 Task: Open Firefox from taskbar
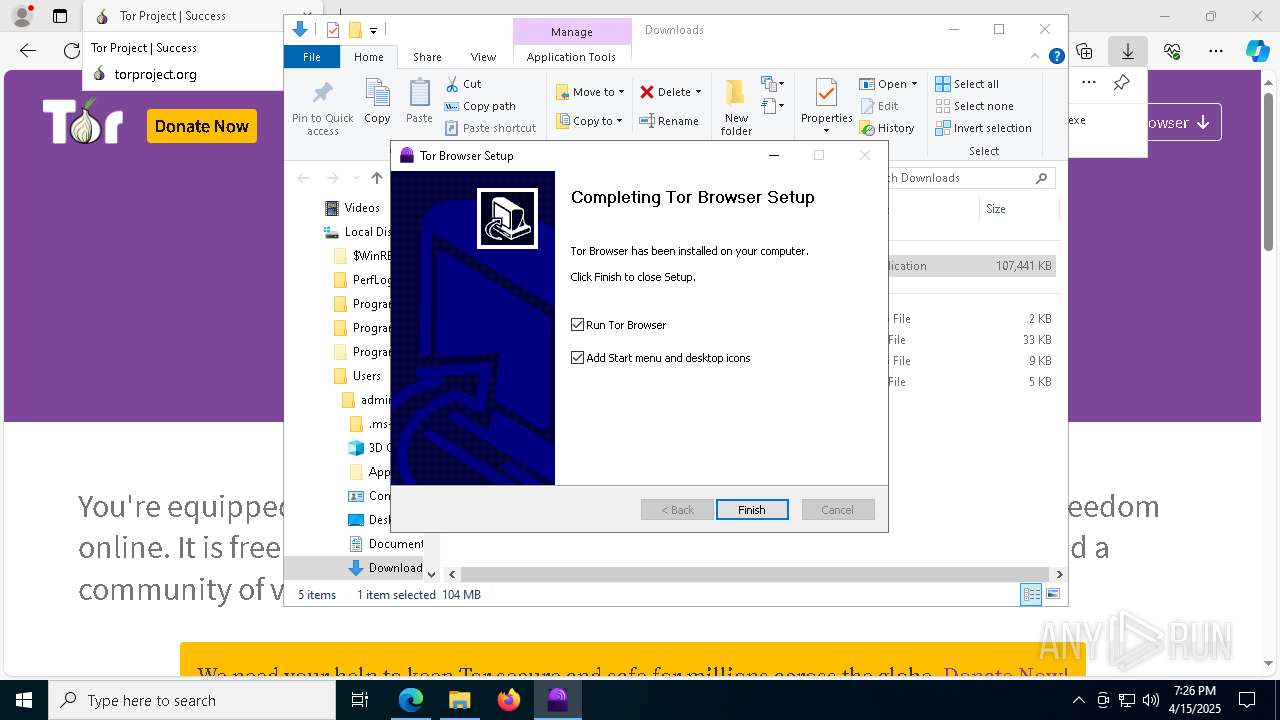(509, 700)
